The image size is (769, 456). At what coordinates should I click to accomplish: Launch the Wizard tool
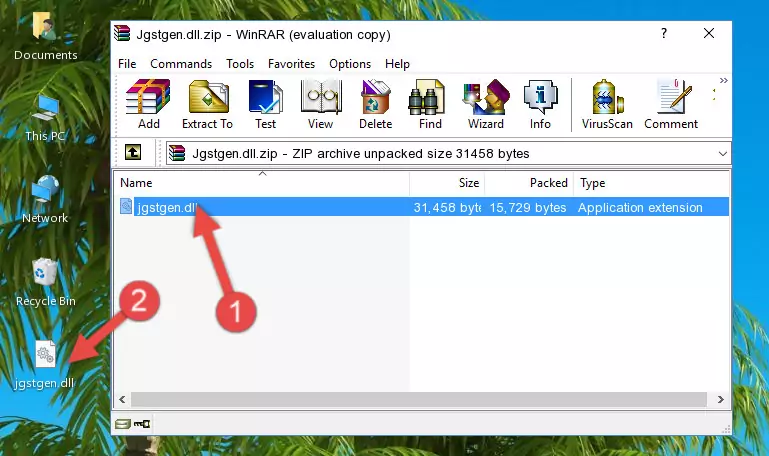pos(486,104)
